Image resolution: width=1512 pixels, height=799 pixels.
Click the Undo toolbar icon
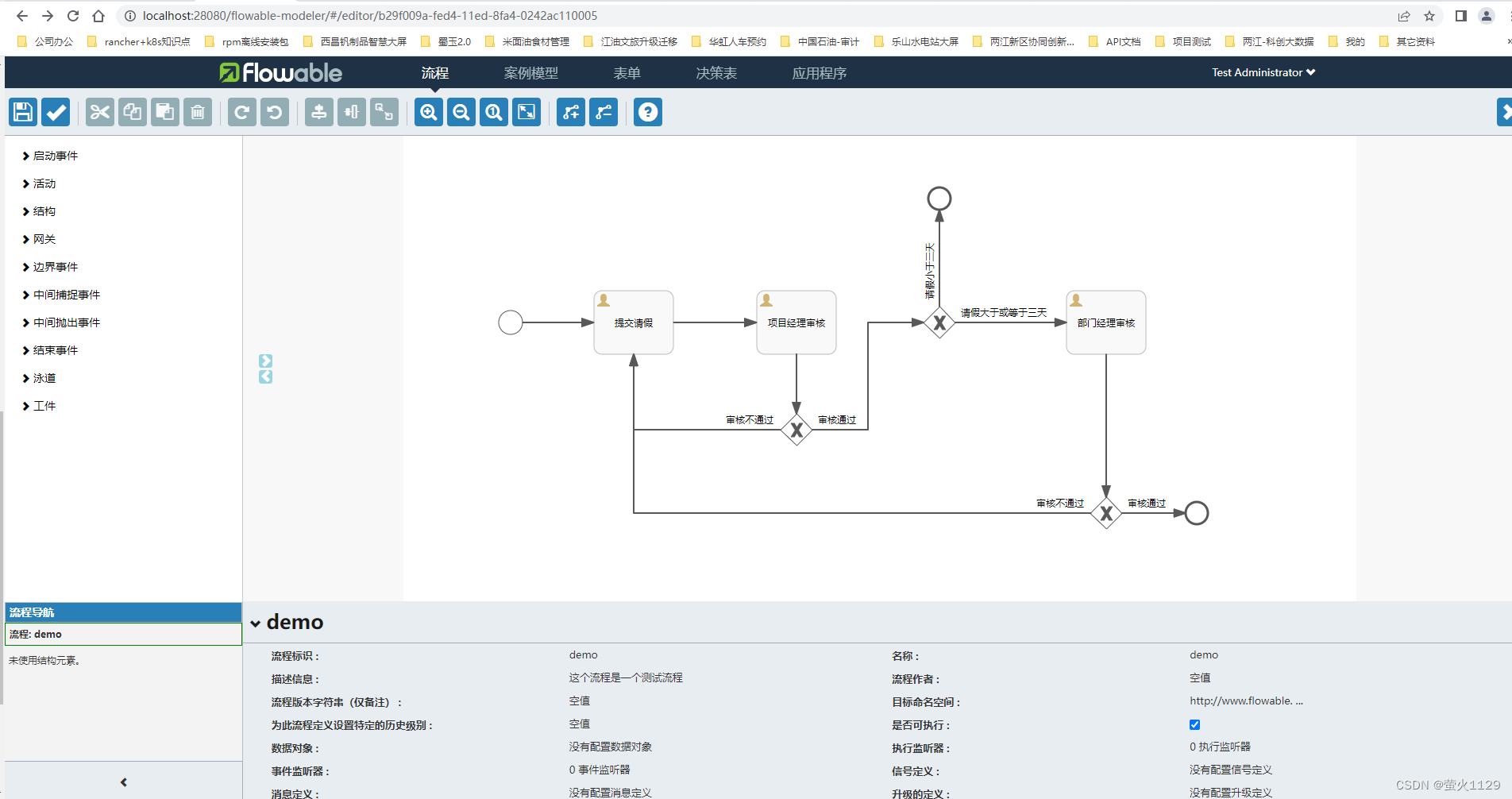274,112
